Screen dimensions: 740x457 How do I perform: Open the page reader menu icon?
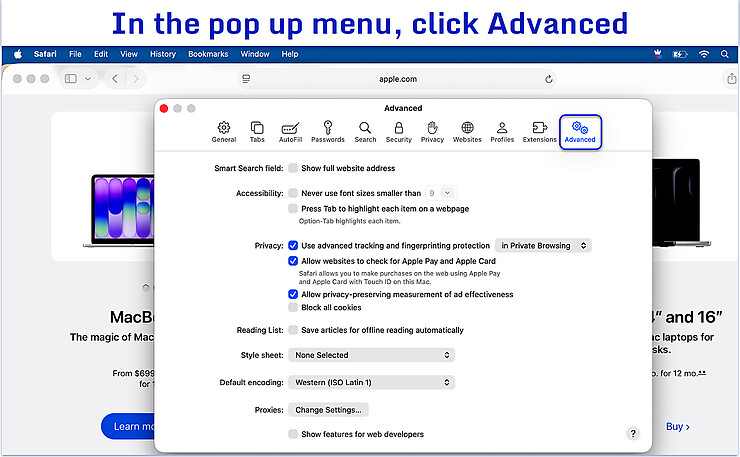click(x=246, y=79)
